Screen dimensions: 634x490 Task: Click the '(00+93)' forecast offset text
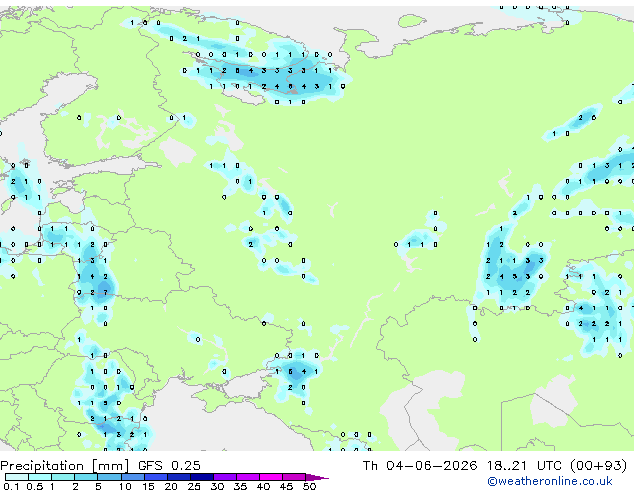[x=599, y=465]
